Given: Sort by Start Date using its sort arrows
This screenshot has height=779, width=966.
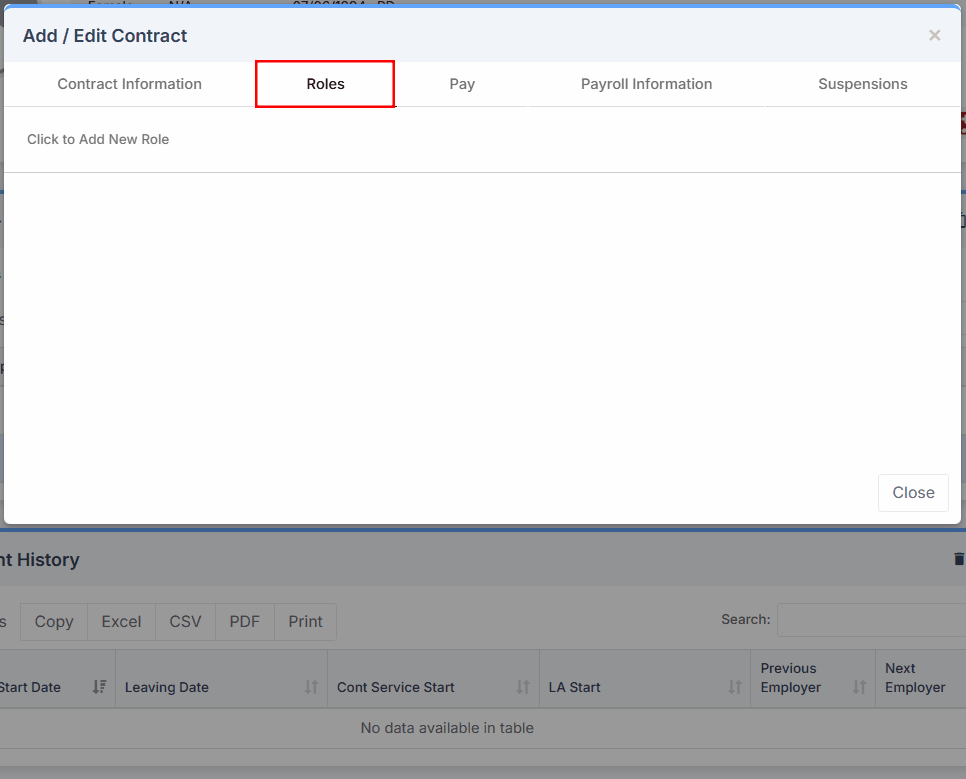Looking at the screenshot, I should coord(97,687).
